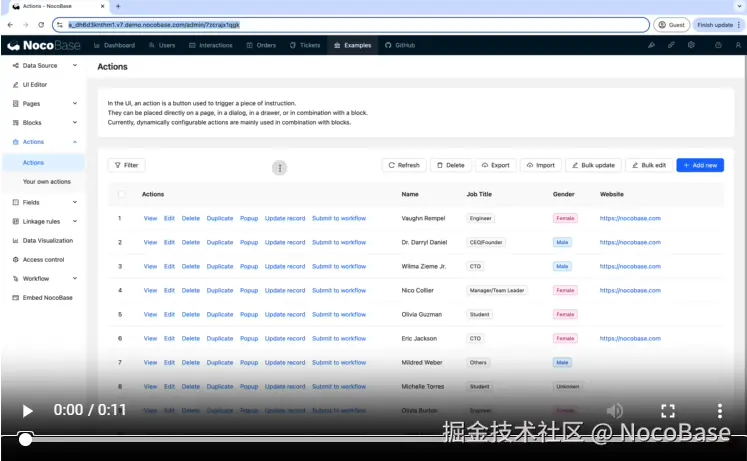Click the NocoBase logo

tap(44, 45)
